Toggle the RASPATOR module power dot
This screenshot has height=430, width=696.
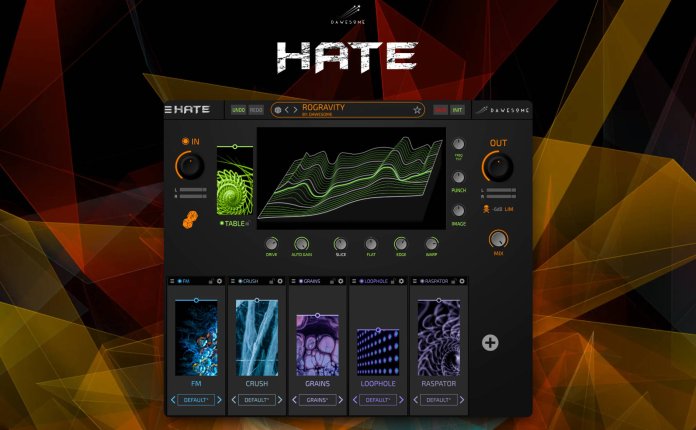point(422,281)
